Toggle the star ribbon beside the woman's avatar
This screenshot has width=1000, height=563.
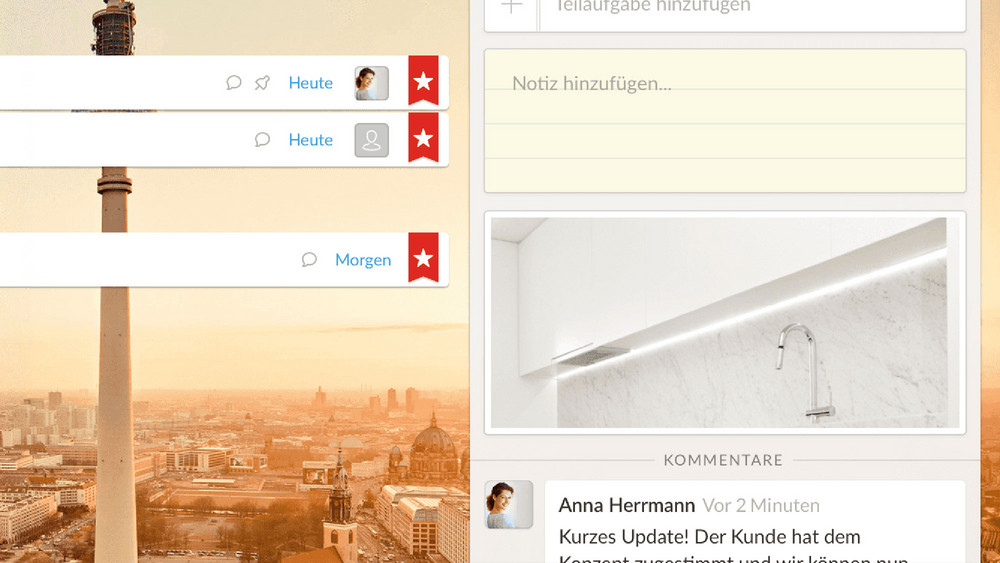(x=423, y=81)
